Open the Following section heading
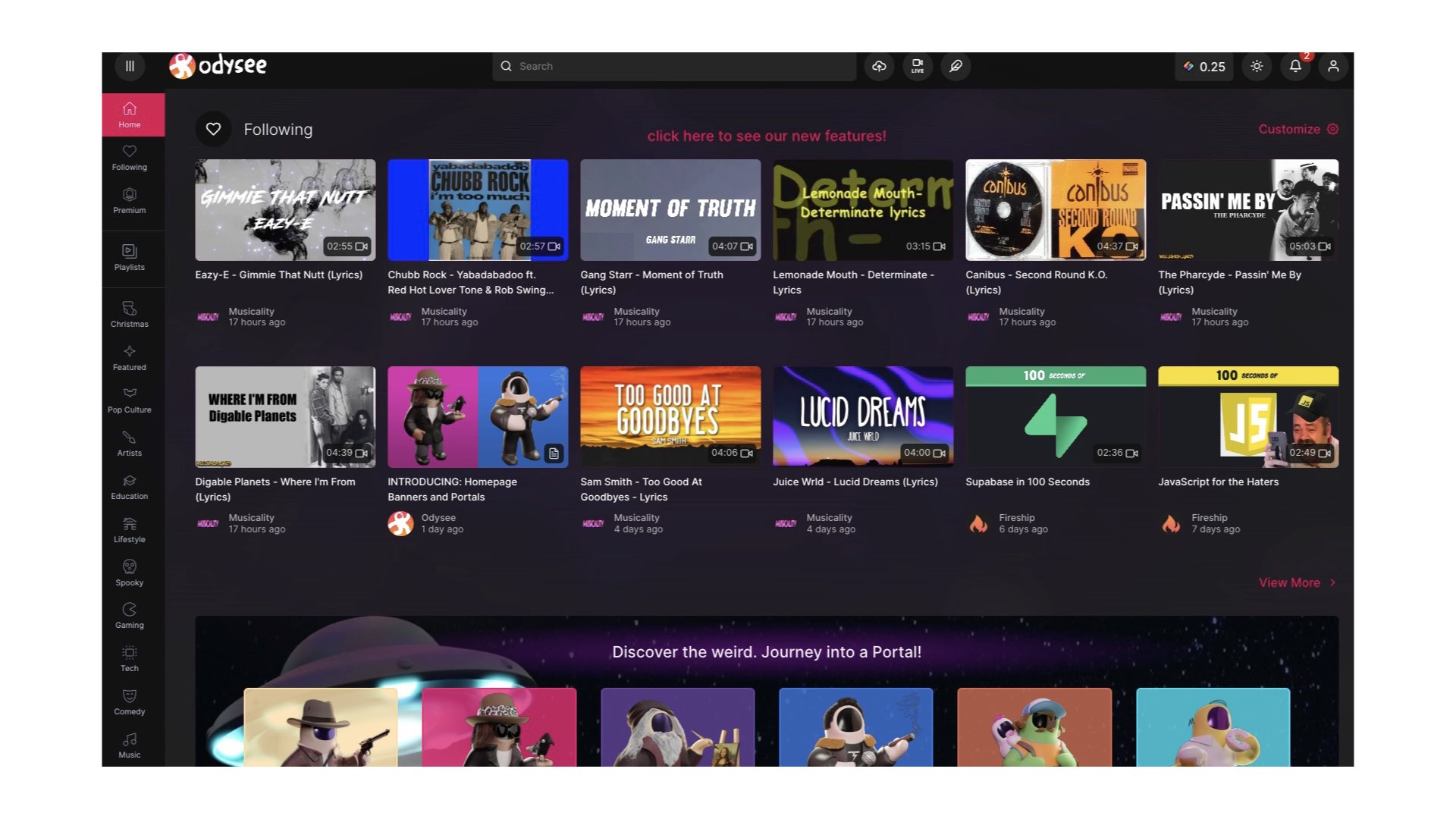This screenshot has width=1456, height=819. (x=278, y=130)
